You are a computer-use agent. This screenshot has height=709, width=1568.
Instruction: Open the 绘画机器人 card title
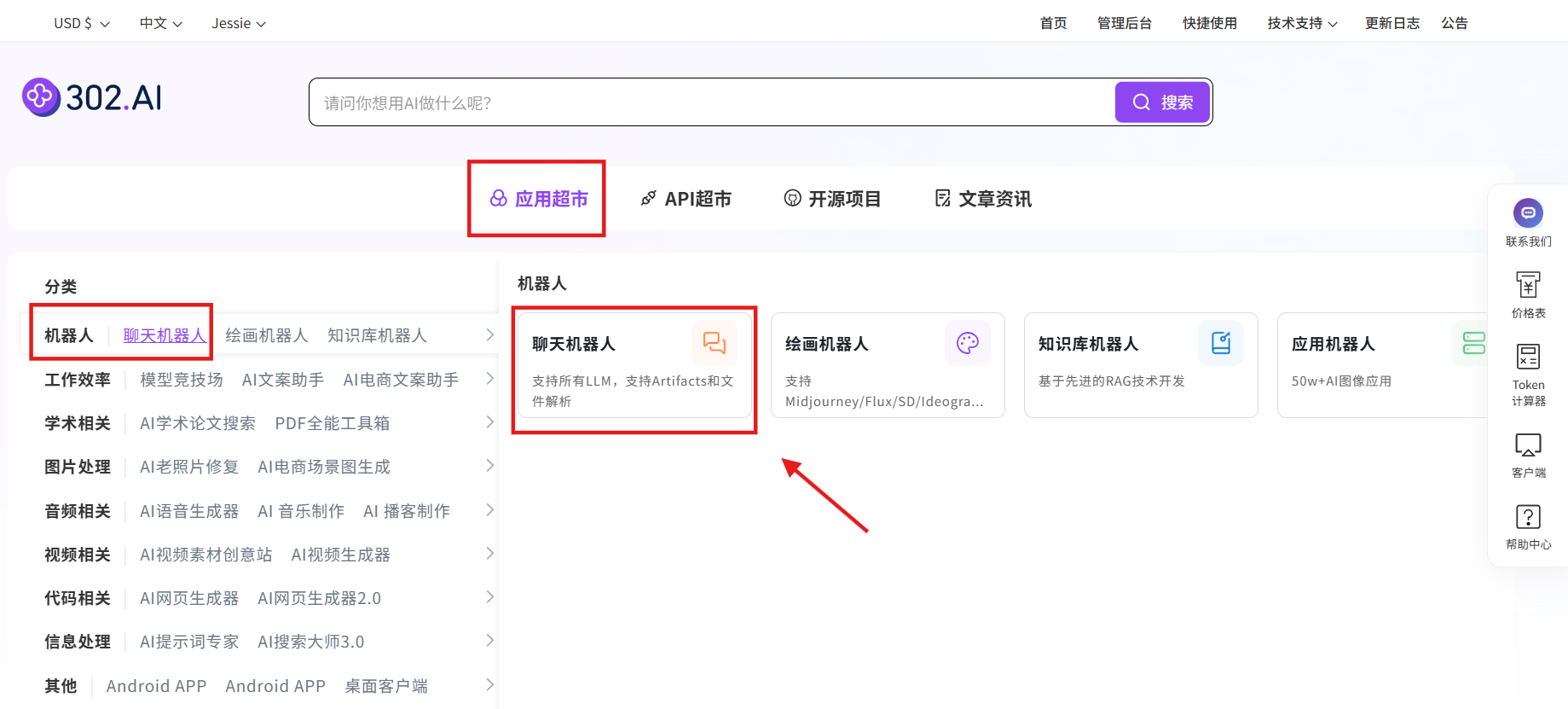(x=827, y=344)
